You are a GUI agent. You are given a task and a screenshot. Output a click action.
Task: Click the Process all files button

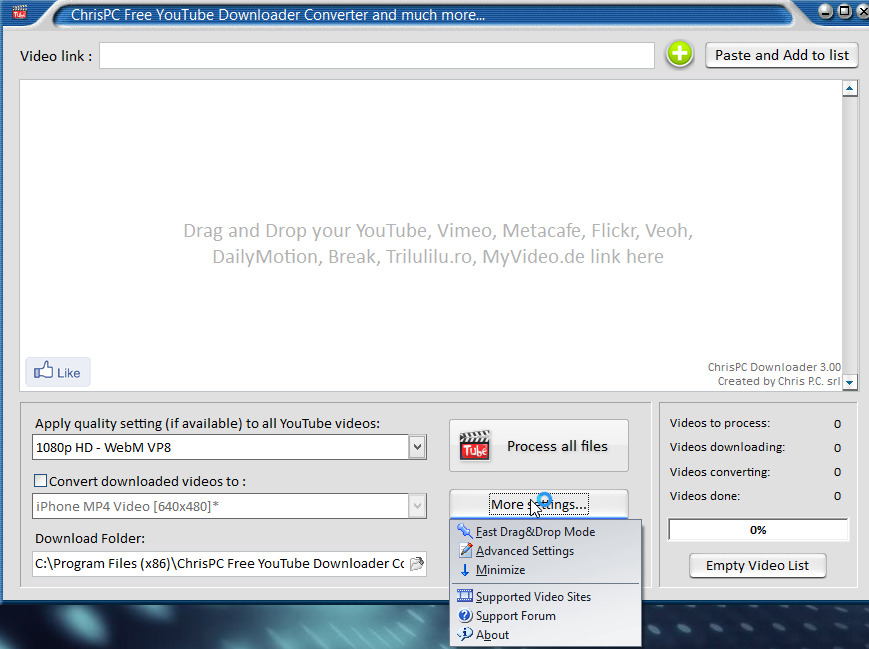click(x=539, y=446)
